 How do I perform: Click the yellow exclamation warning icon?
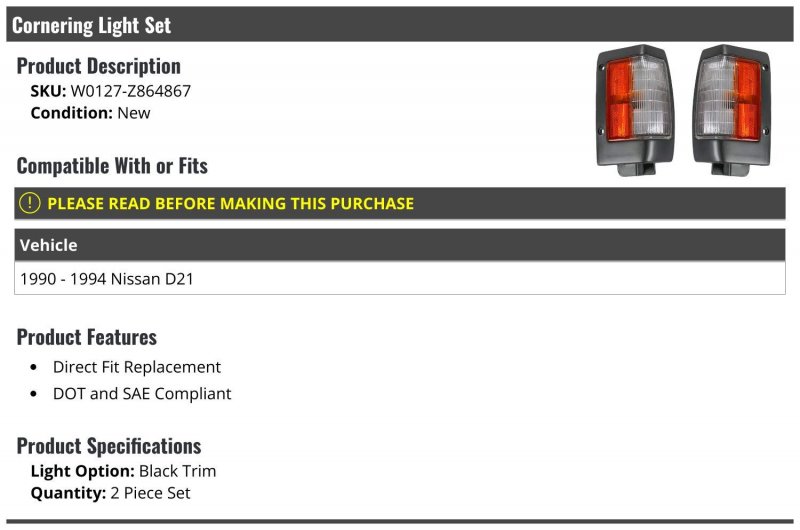[x=30, y=203]
